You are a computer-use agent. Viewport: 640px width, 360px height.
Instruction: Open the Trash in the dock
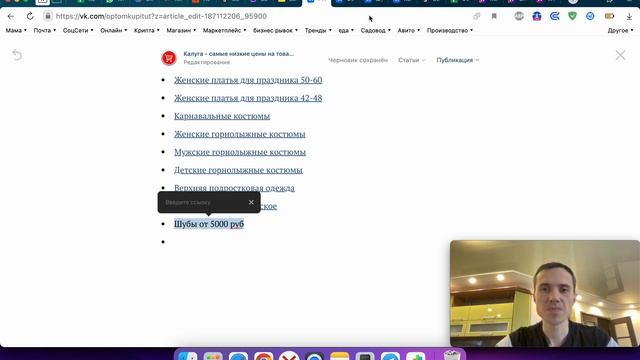(x=452, y=356)
